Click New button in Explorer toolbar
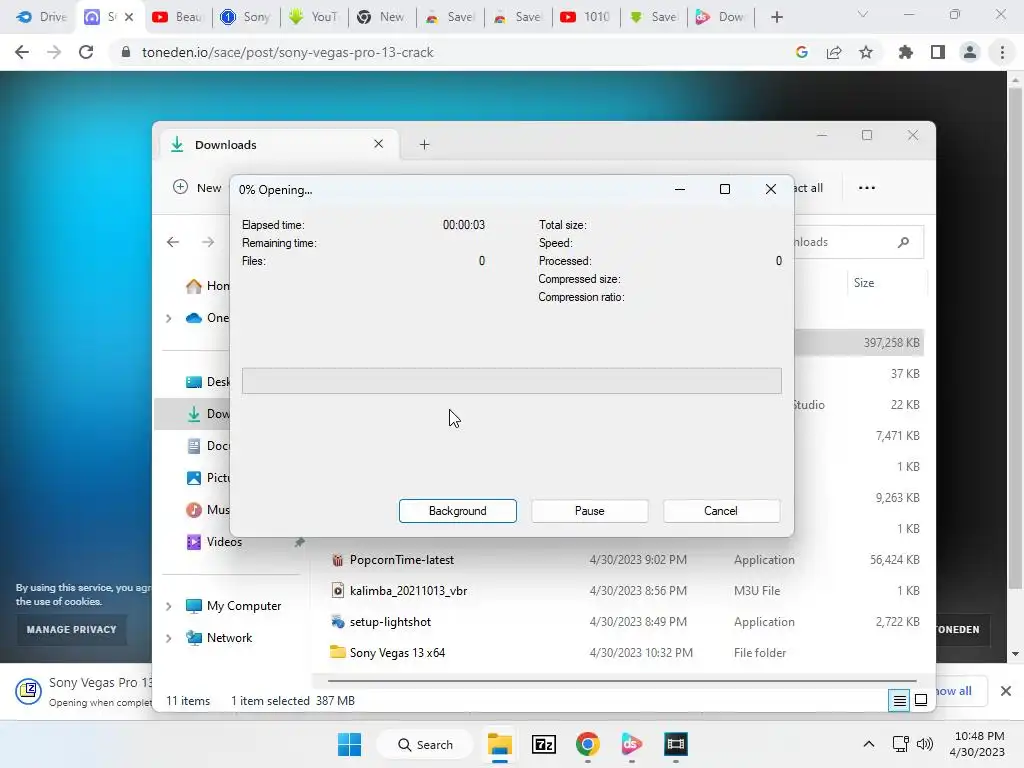Viewport: 1024px width, 768px height. [x=197, y=188]
